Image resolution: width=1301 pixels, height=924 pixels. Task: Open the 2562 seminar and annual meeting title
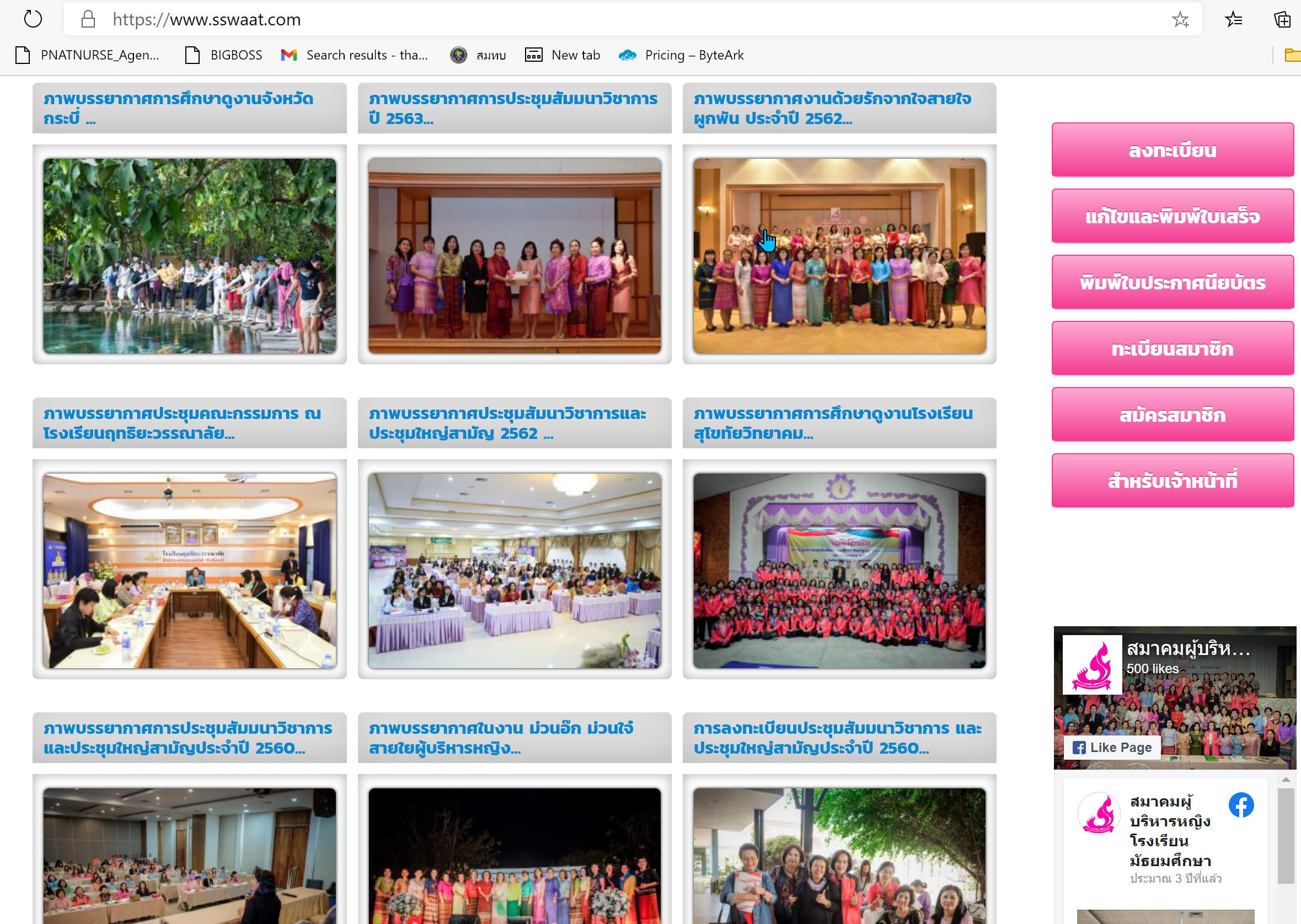pyautogui.click(x=507, y=423)
